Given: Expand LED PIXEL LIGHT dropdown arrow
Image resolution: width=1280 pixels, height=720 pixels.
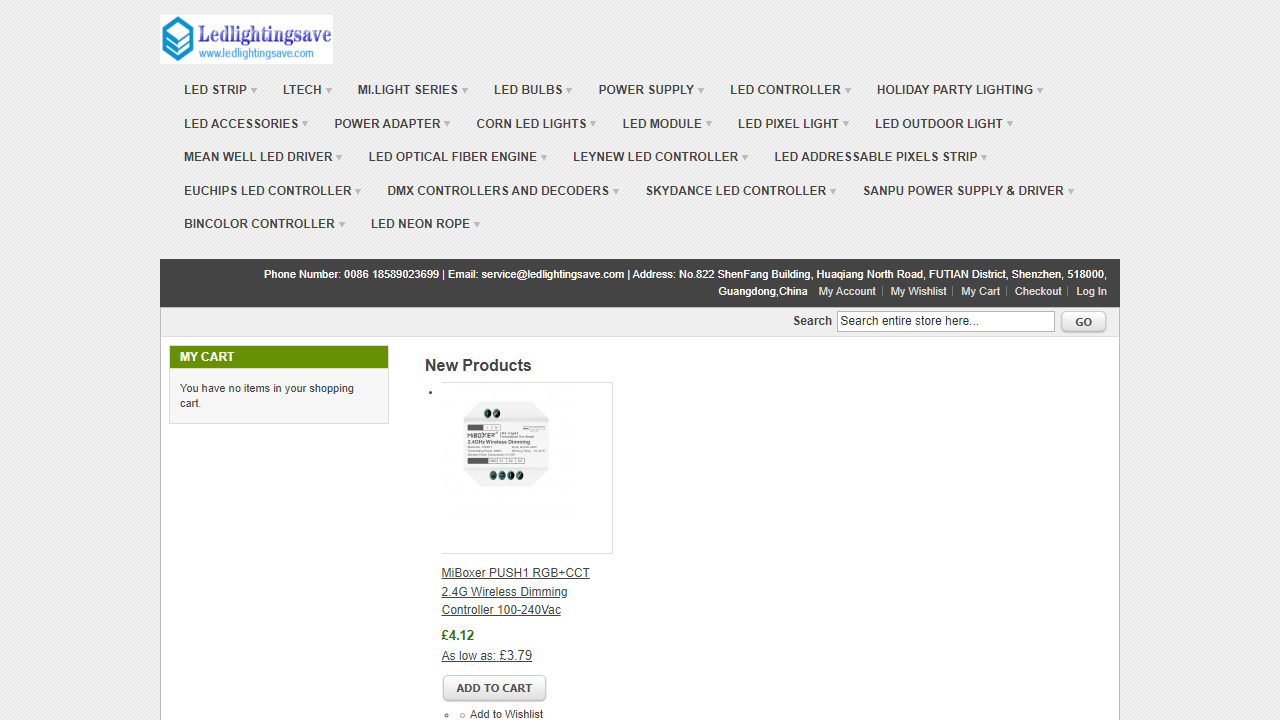Looking at the screenshot, I should pos(846,125).
